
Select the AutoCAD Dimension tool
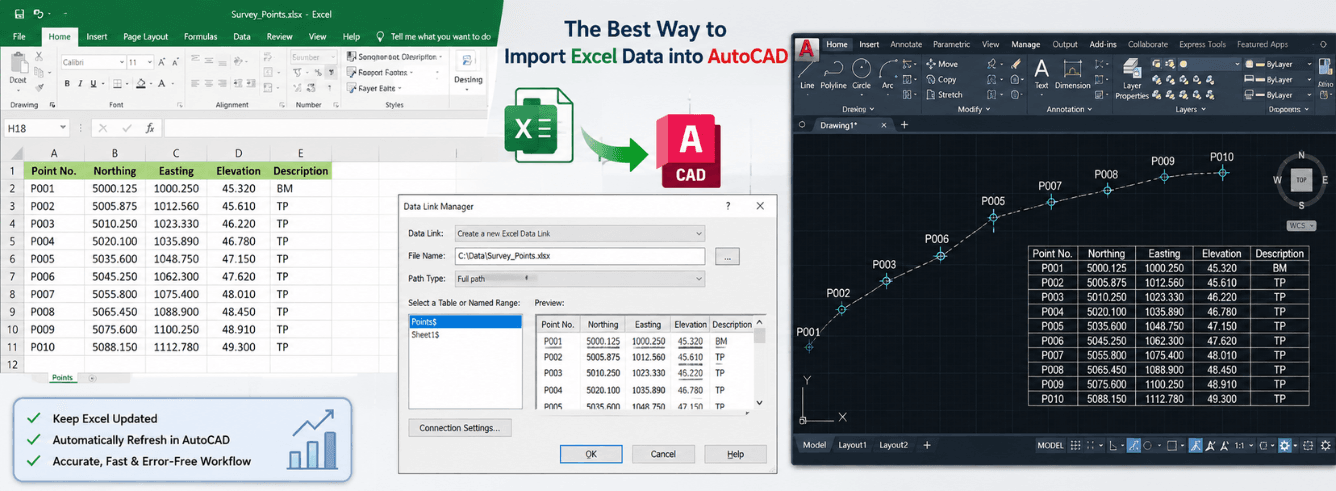pyautogui.click(x=1073, y=73)
